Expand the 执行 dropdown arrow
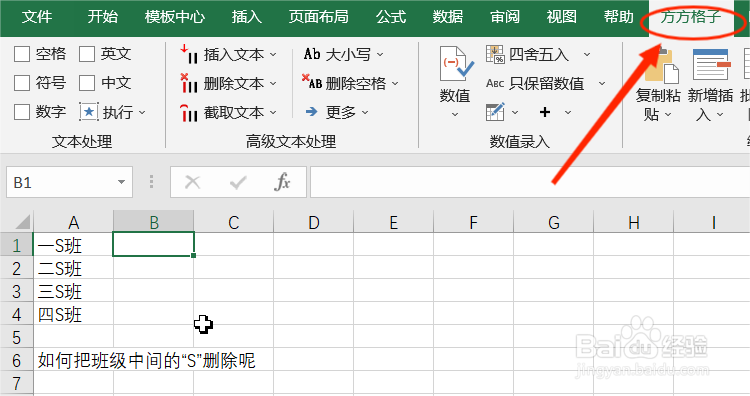The image size is (750, 396). coord(142,113)
